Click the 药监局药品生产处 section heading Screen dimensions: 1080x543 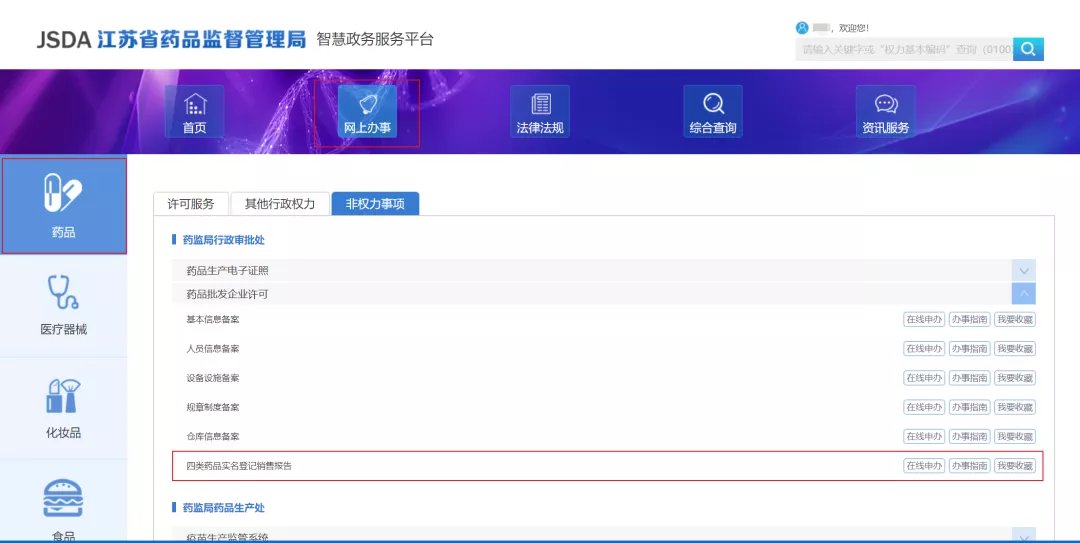(223, 507)
